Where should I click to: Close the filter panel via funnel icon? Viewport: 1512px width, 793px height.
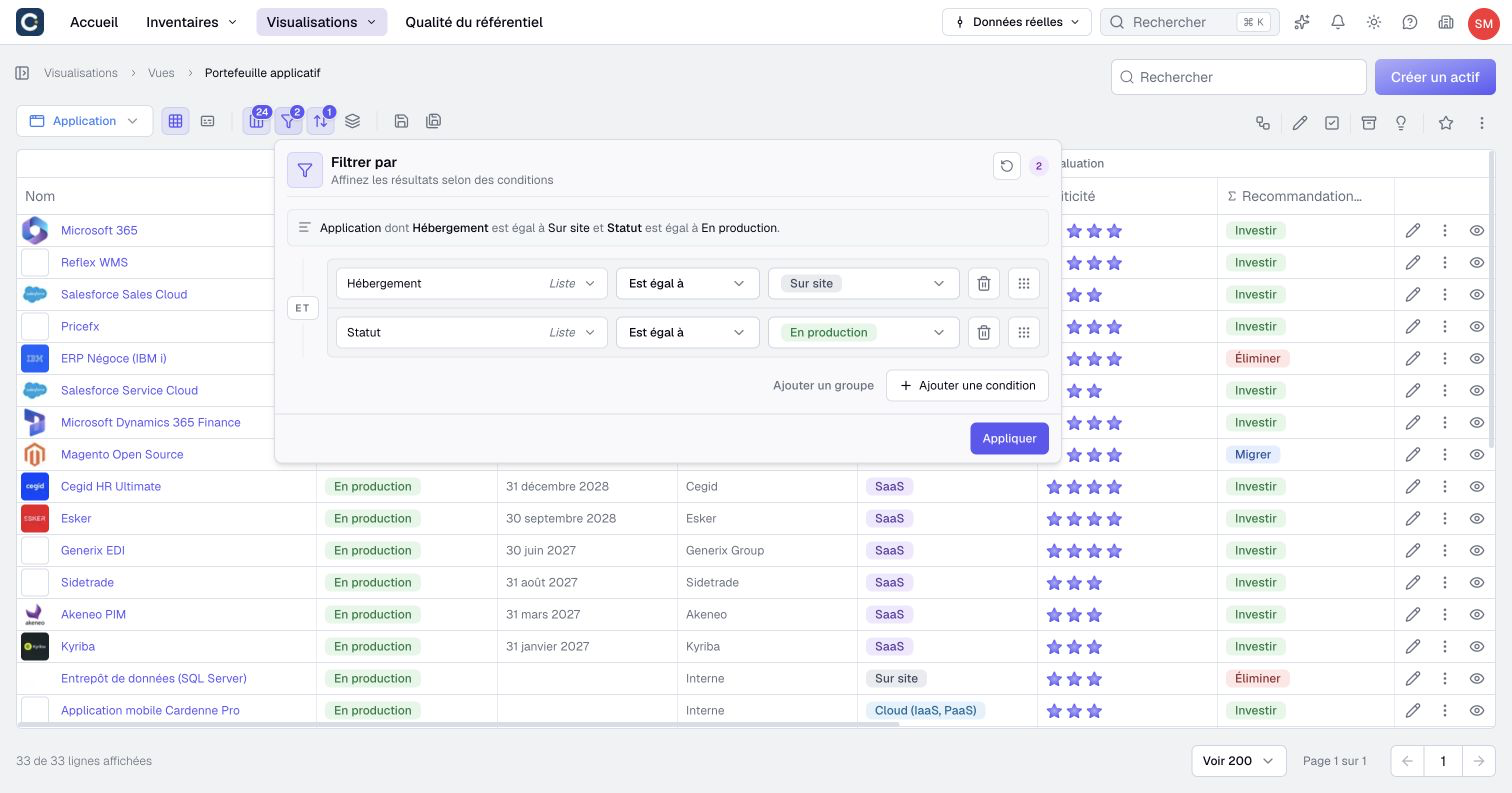(288, 121)
